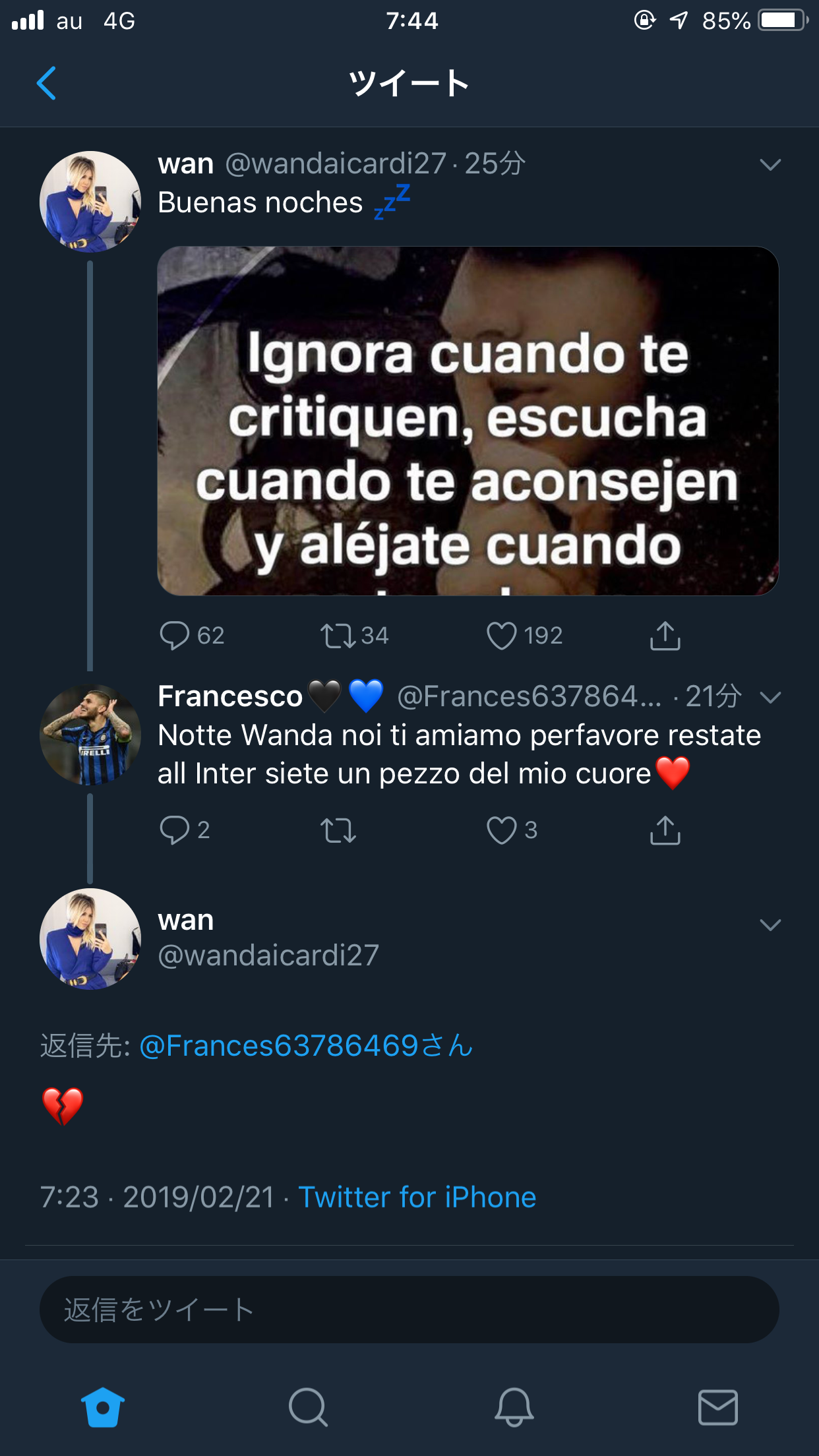Open chevron menu on wan's broken heart reply

770,925
